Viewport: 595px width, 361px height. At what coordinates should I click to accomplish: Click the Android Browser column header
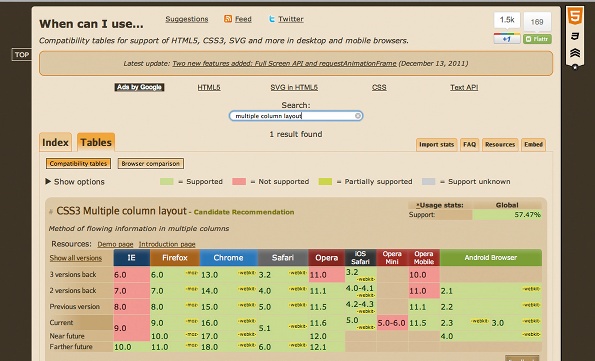(x=491, y=258)
